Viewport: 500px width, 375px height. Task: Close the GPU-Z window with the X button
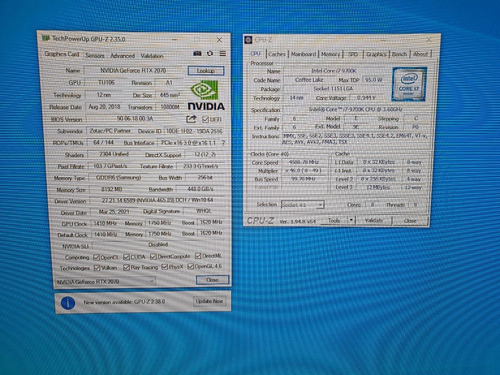point(219,40)
